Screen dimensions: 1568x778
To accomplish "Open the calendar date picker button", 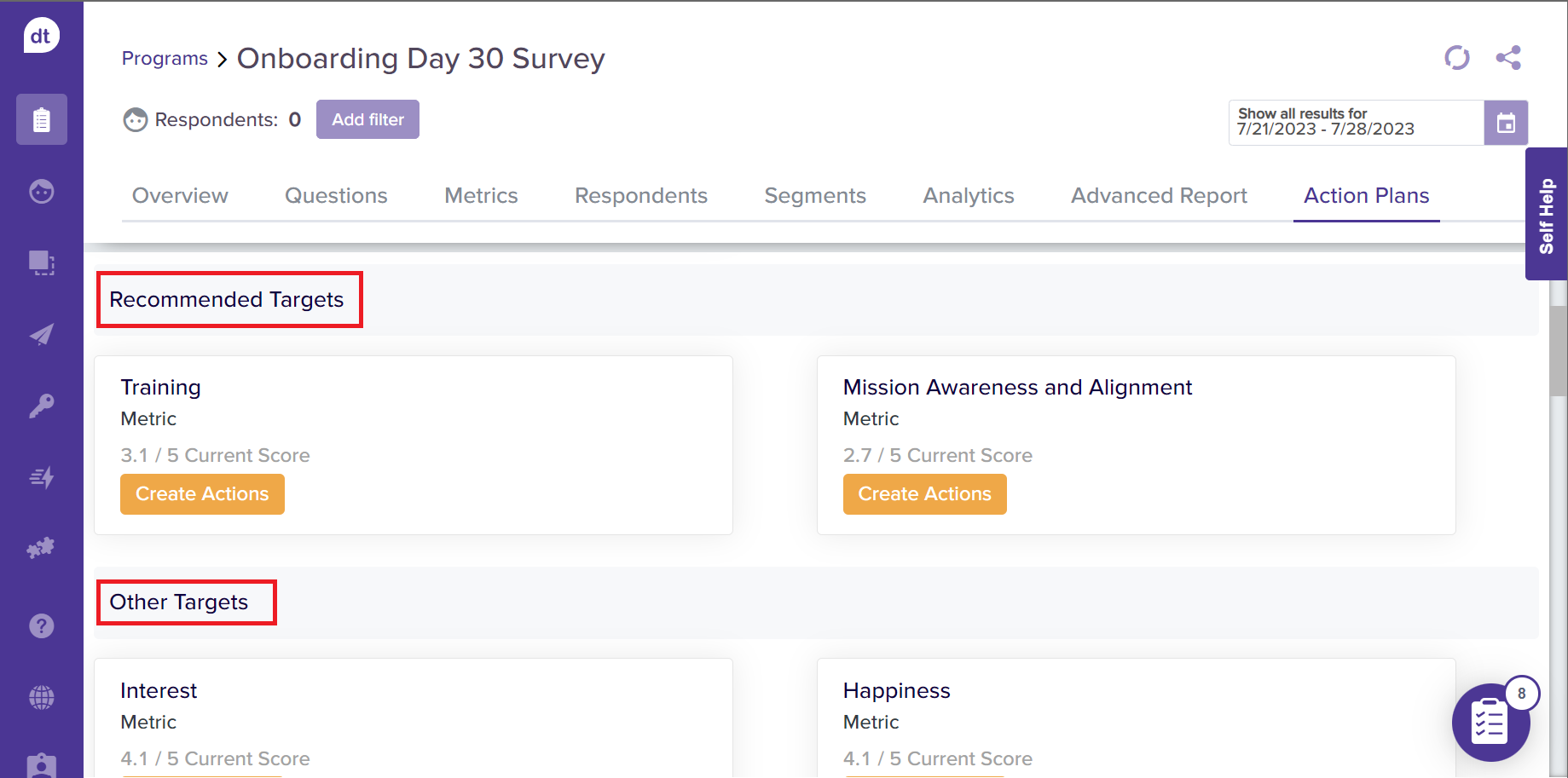I will (1506, 123).
